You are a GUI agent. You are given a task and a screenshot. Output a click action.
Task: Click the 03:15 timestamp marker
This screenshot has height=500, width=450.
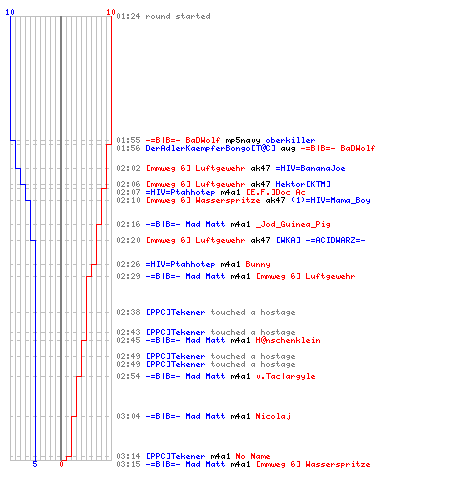pos(128,464)
